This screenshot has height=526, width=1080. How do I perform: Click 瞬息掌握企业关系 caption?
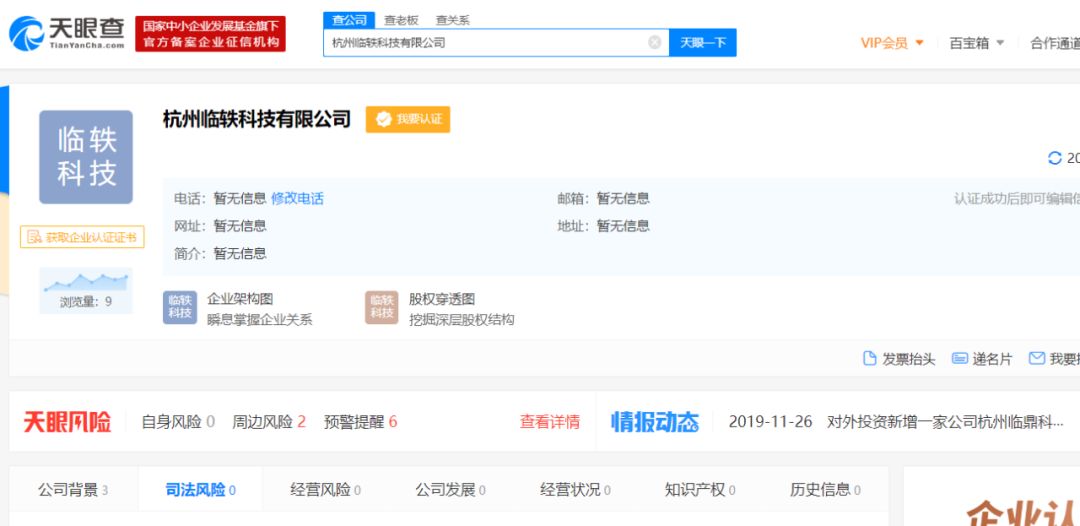[260, 319]
